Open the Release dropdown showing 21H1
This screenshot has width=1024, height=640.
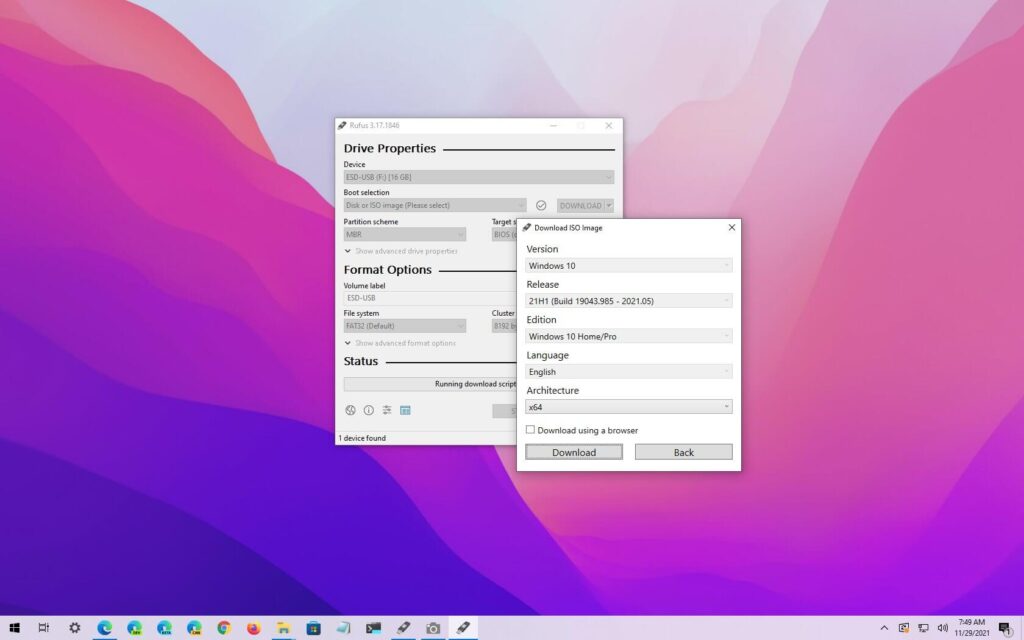pos(628,300)
